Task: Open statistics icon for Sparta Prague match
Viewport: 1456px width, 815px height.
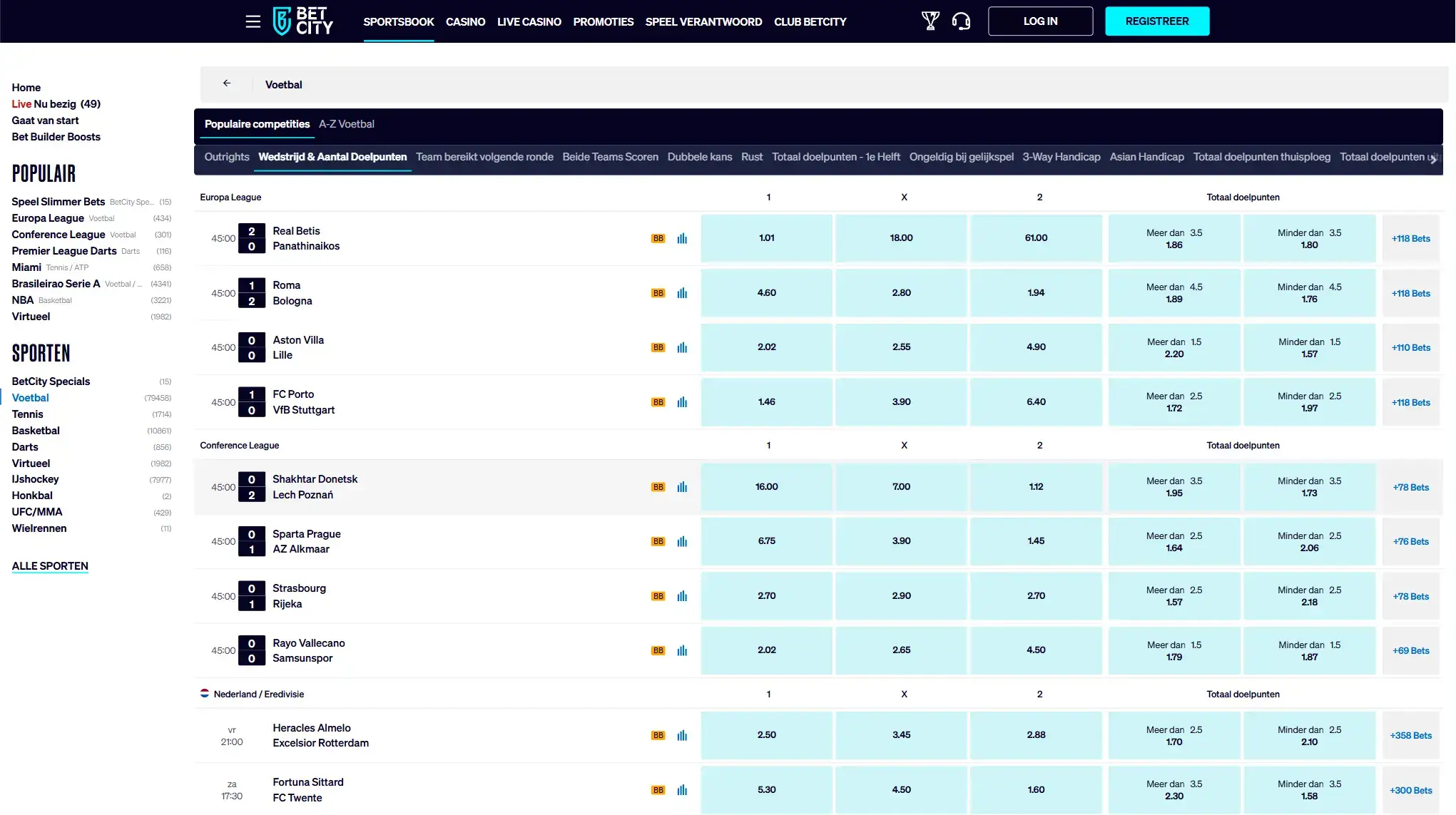Action: click(x=682, y=542)
